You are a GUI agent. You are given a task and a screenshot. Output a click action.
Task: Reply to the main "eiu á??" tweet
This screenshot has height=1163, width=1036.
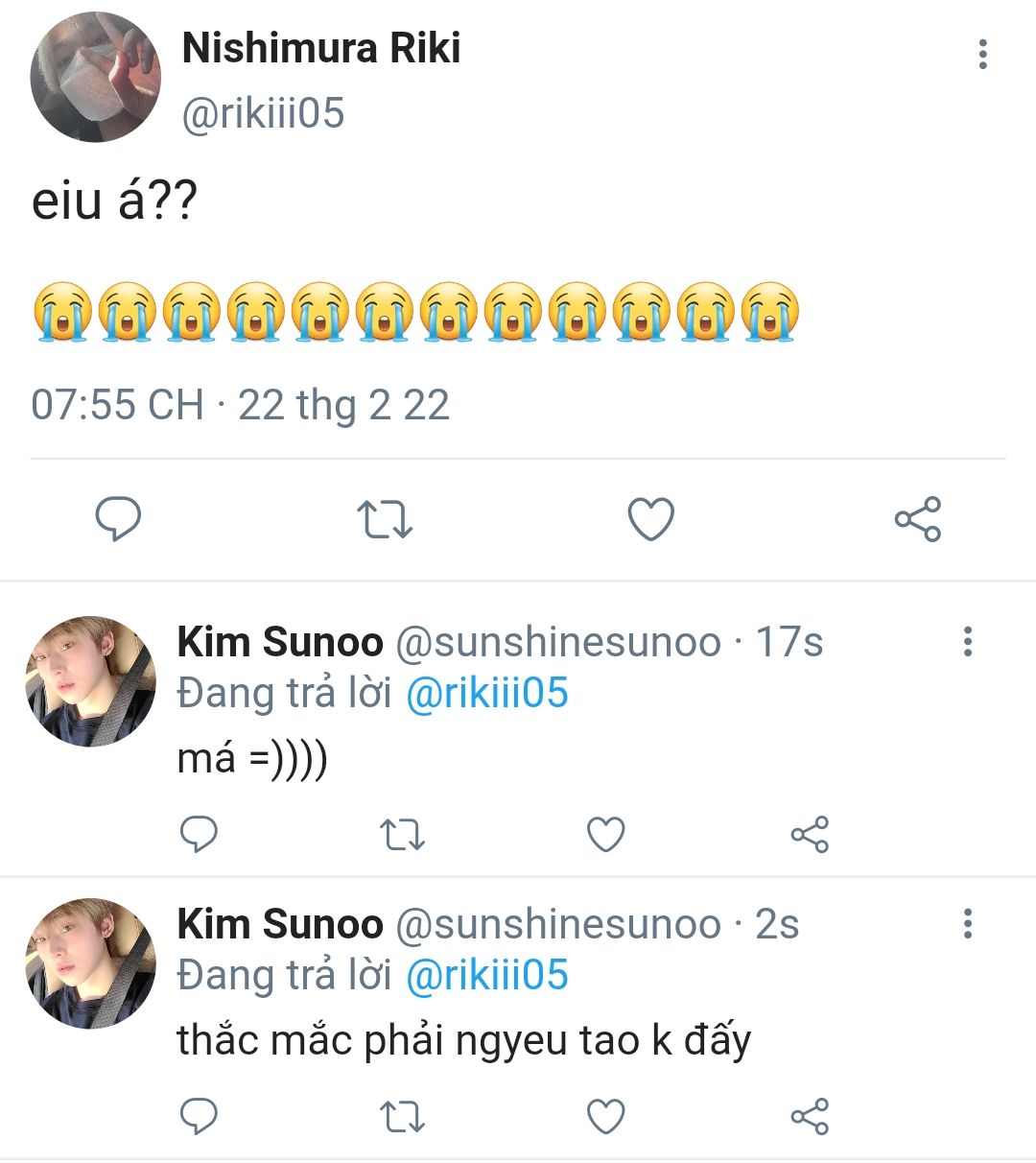pos(118,519)
